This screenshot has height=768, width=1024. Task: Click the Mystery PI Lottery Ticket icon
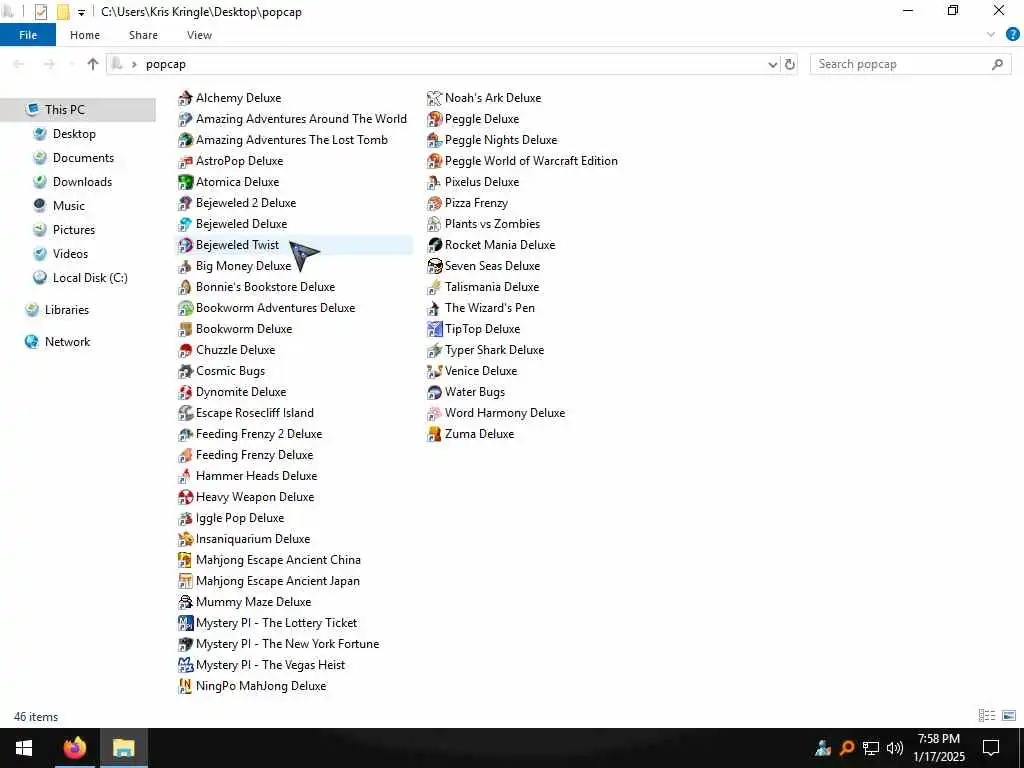[185, 623]
